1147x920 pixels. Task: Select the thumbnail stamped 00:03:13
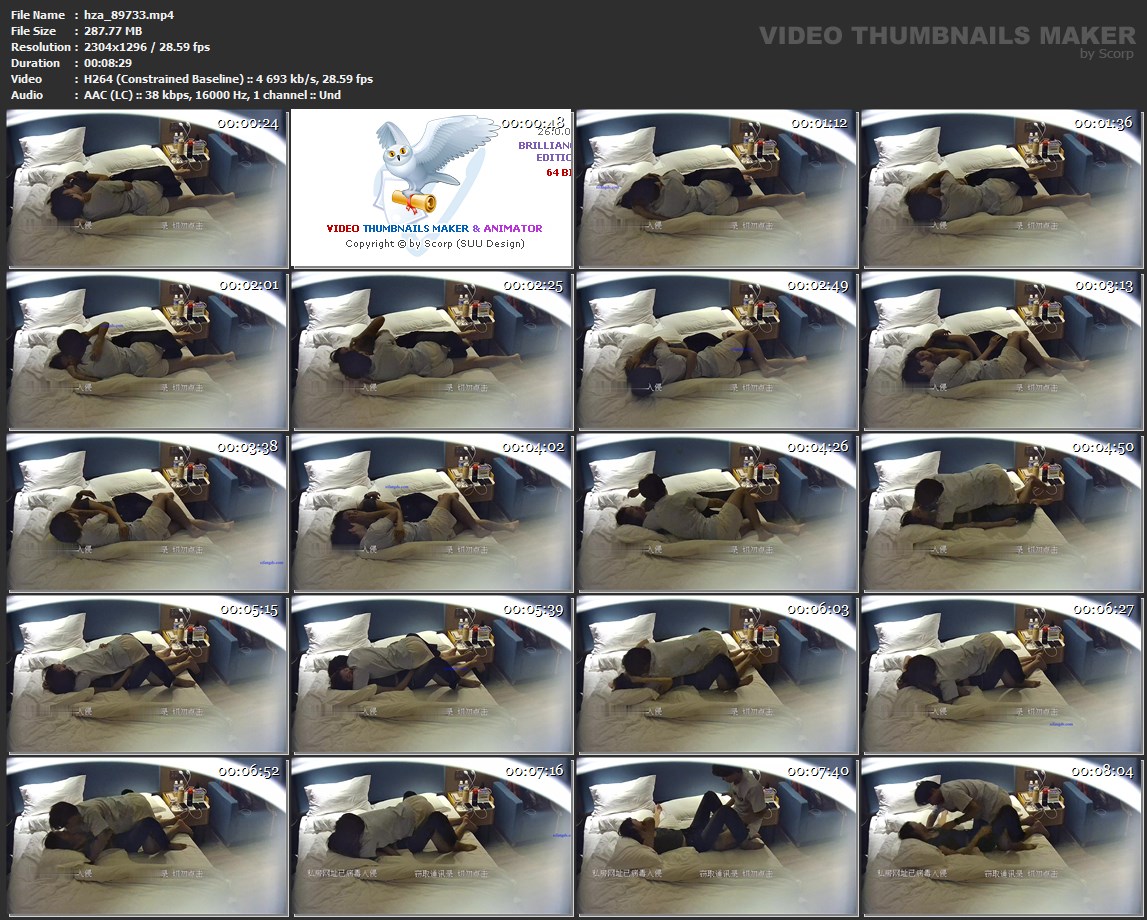1002,350
